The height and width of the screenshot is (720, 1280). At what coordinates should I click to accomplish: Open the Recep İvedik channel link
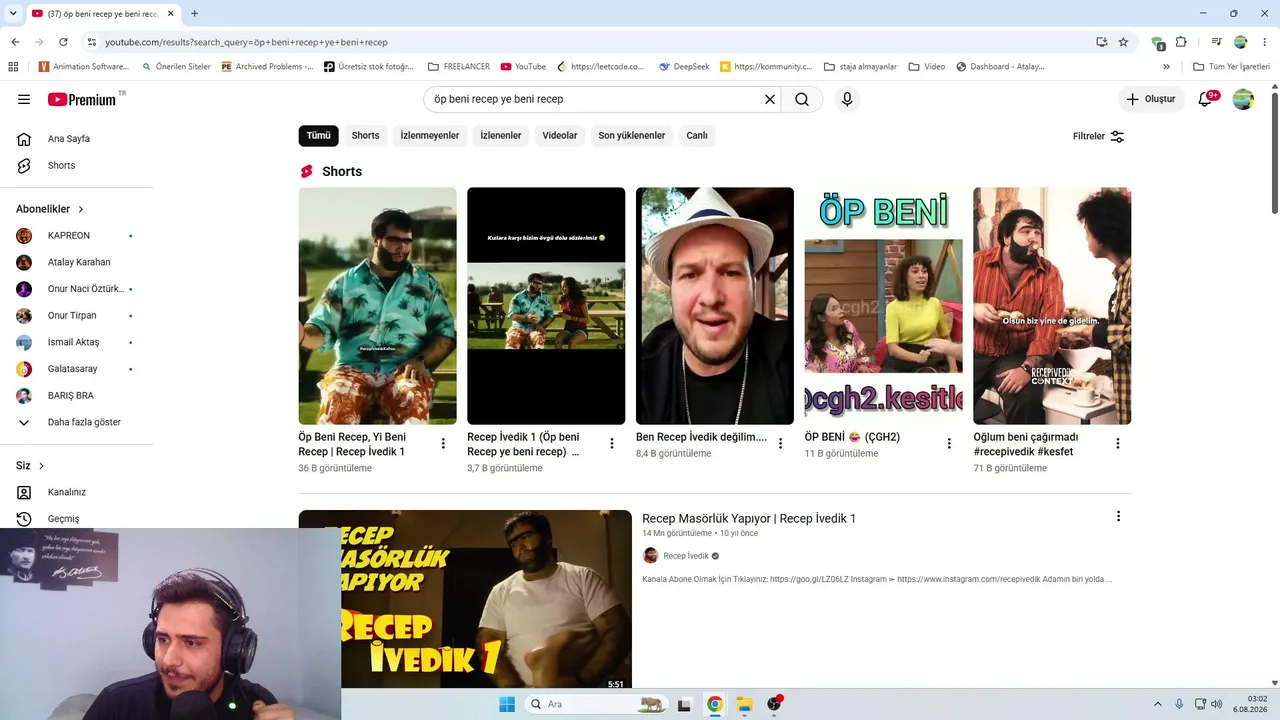[x=685, y=556]
